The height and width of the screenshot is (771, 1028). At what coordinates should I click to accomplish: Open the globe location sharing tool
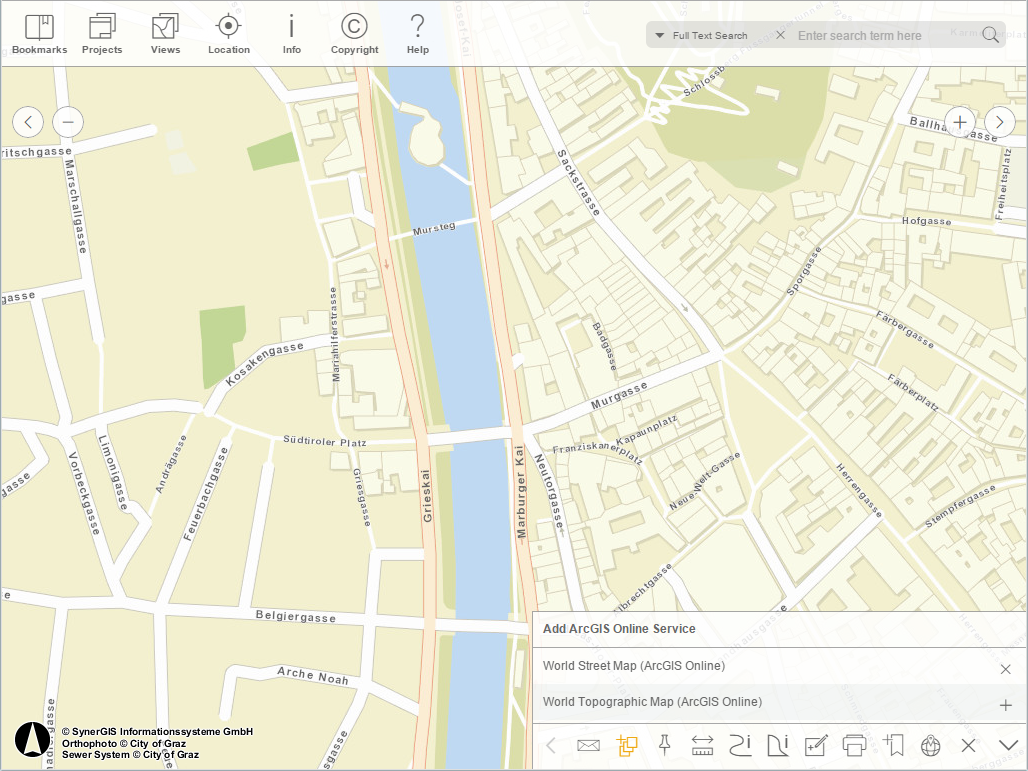point(929,745)
